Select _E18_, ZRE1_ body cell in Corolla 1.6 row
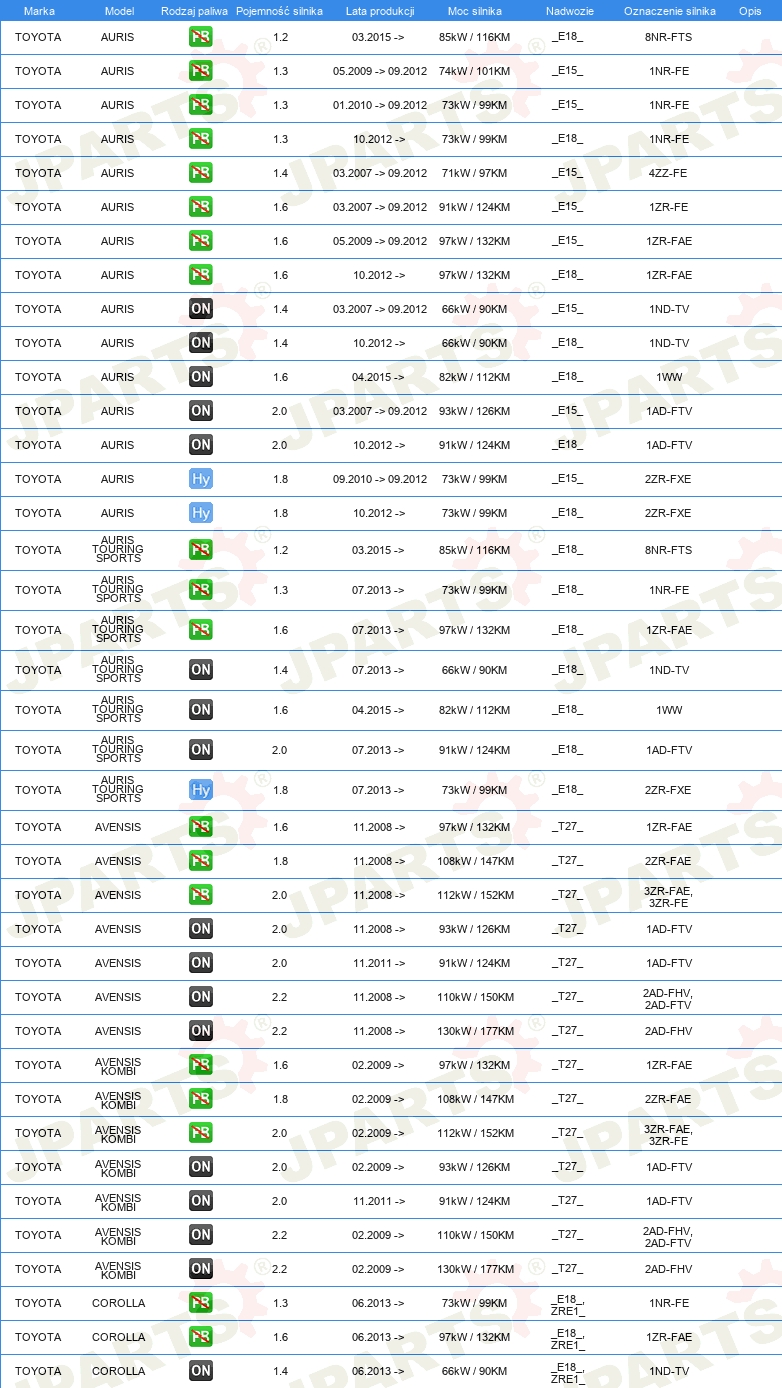Screen dimensions: 782x1388 (568, 1337)
